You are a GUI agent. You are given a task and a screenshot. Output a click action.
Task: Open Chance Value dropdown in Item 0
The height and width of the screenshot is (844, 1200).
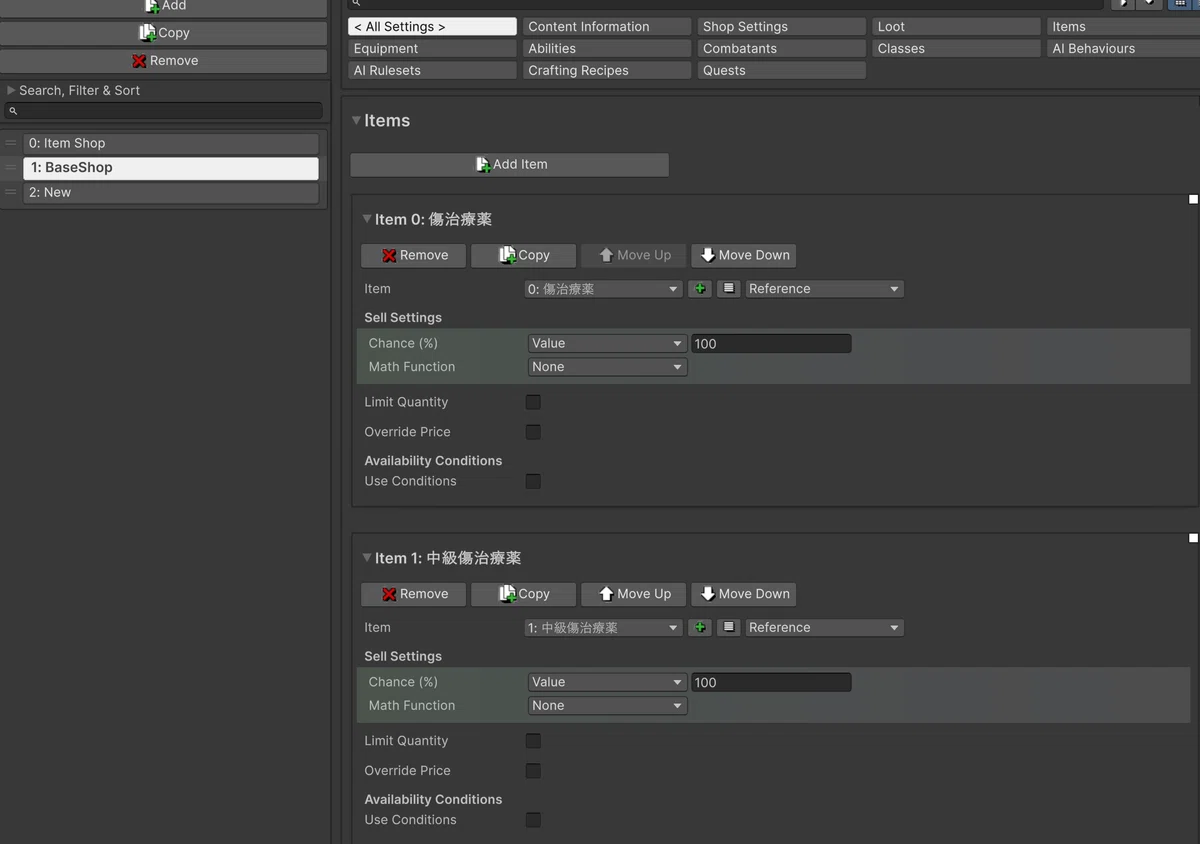[x=607, y=343]
